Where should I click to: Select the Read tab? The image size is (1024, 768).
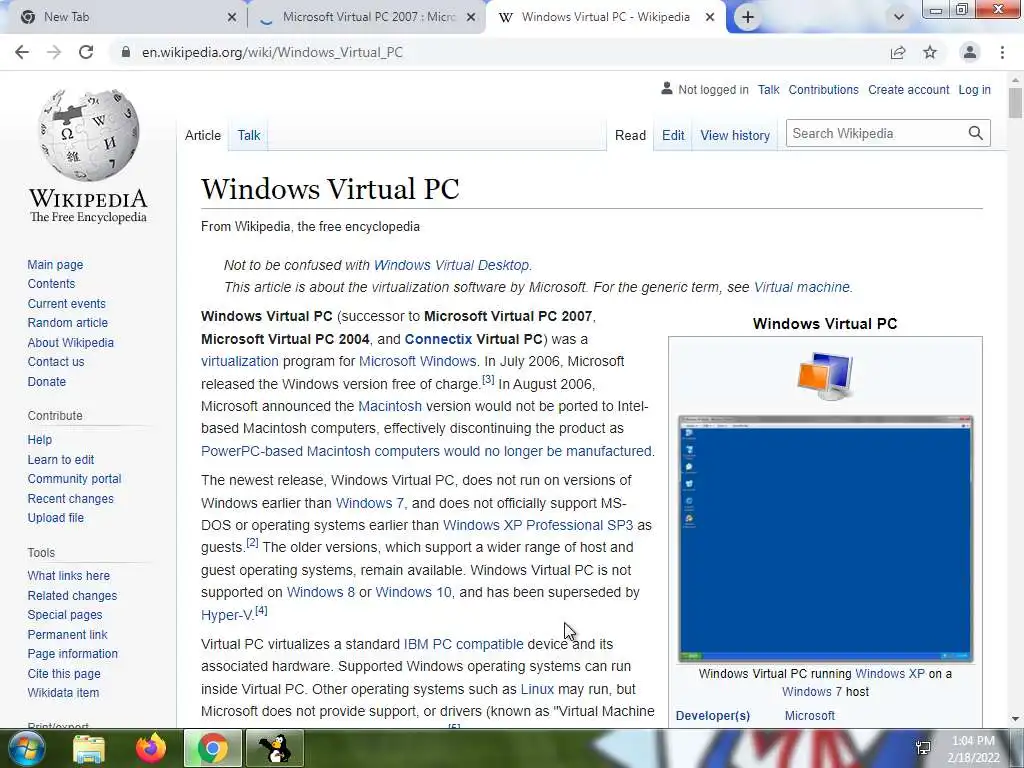tap(630, 135)
